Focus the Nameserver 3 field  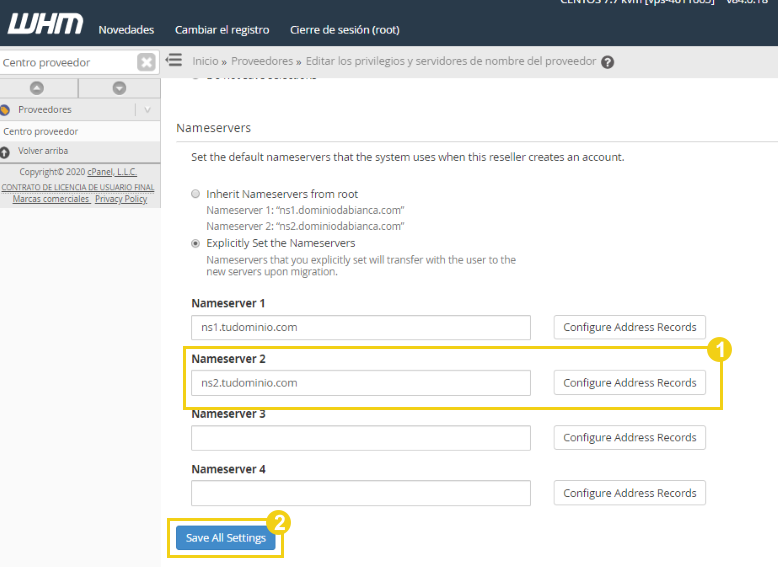tap(361, 438)
